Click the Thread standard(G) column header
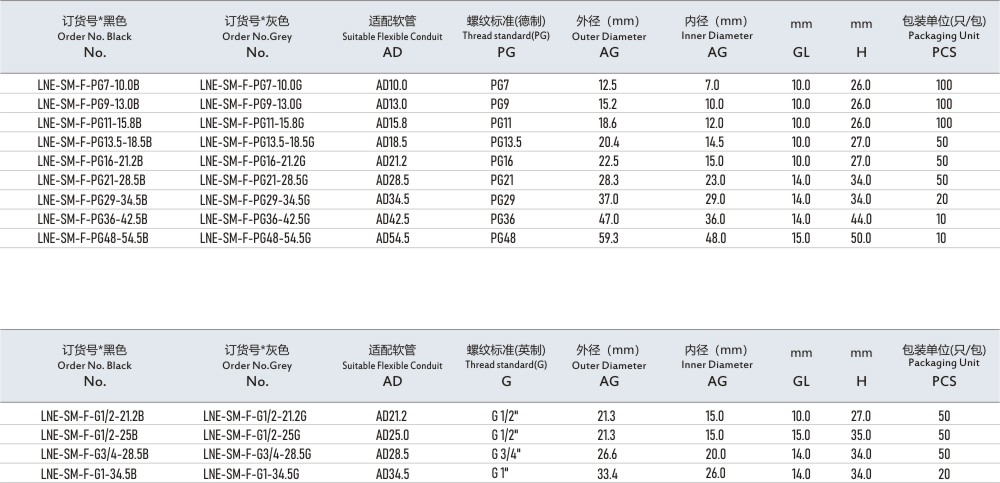Image resolution: width=1000 pixels, height=483 pixels. (506, 365)
